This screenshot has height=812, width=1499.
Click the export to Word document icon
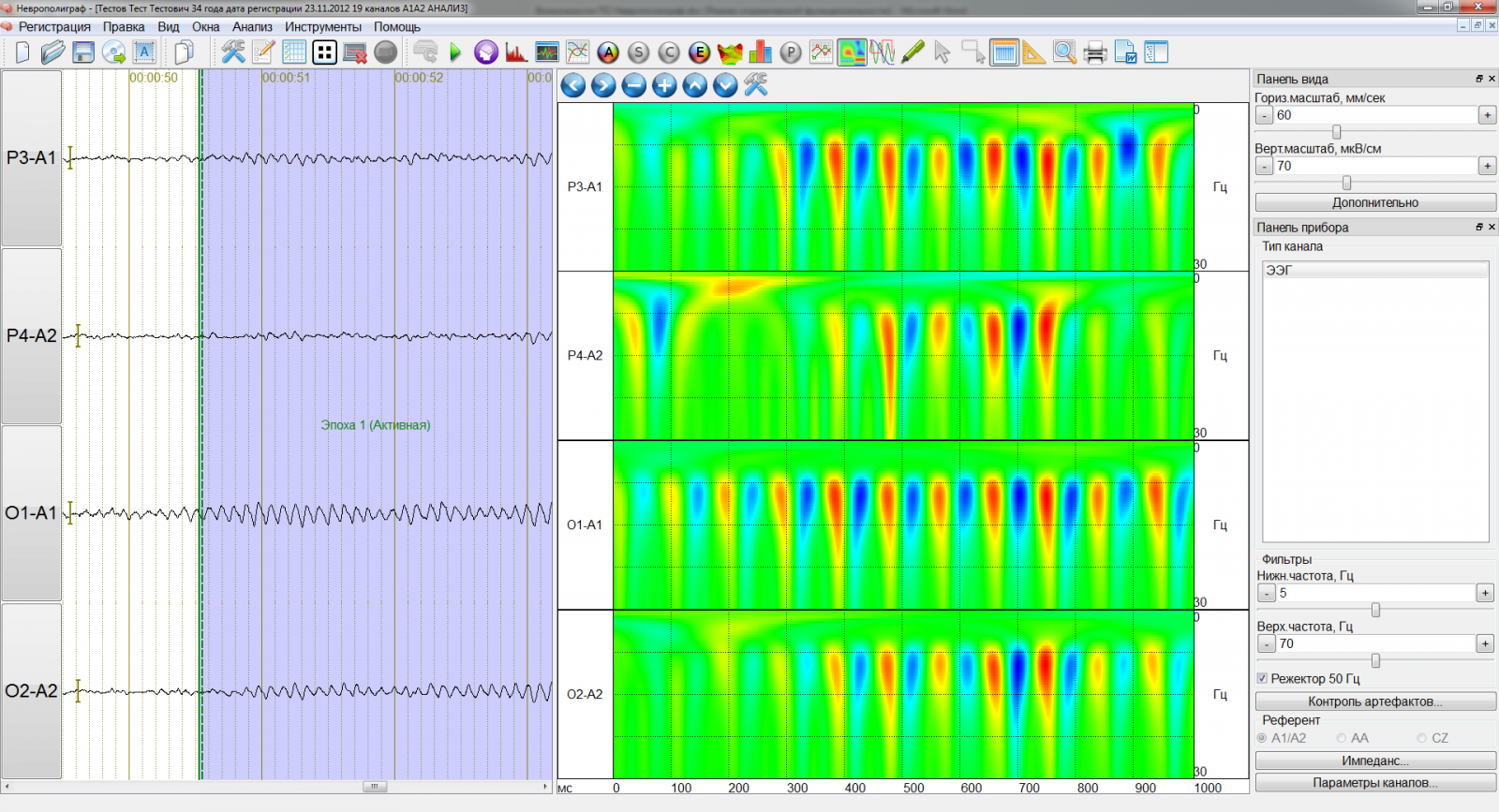point(1125,52)
